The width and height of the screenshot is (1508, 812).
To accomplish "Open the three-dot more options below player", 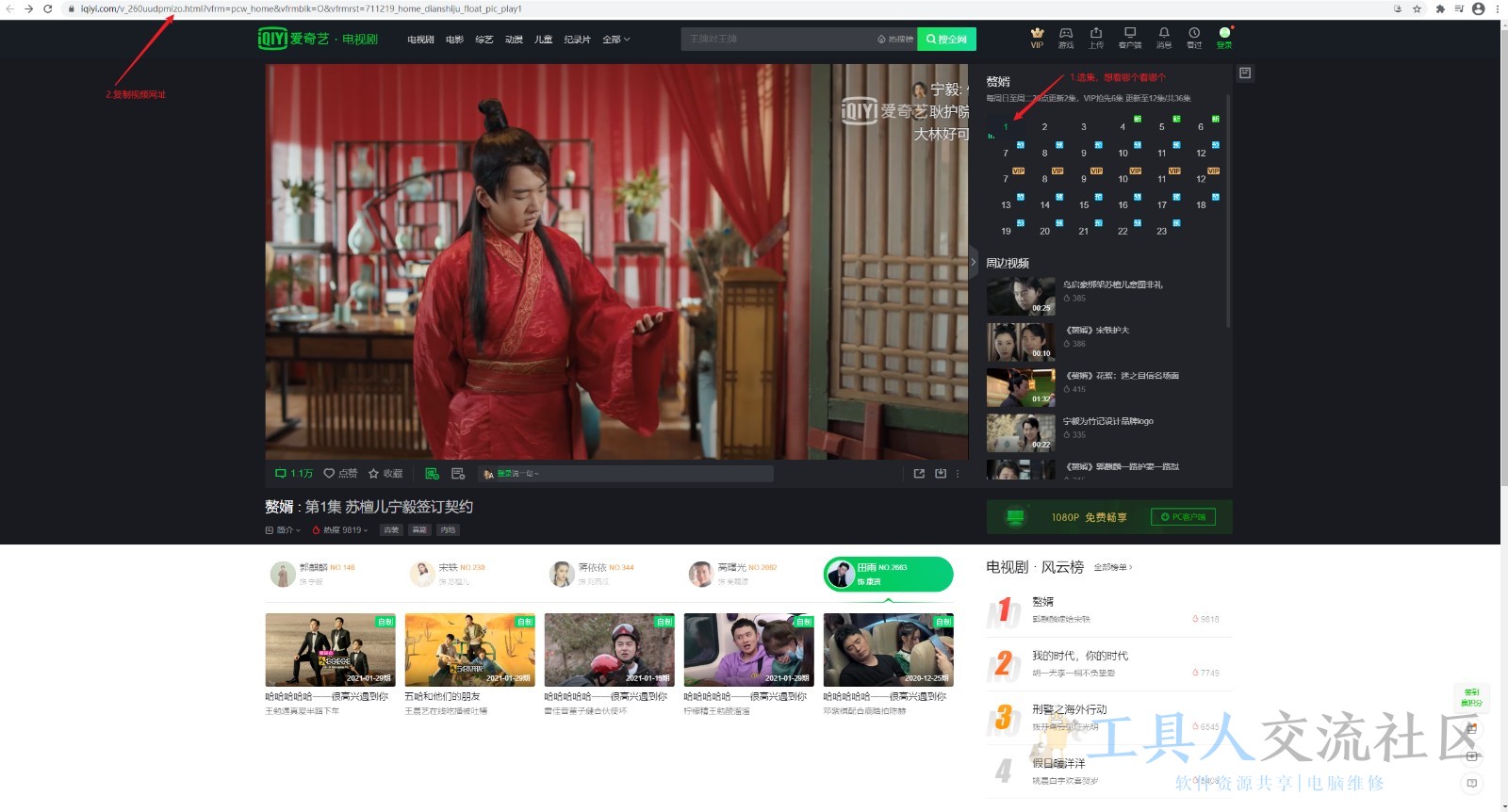I will pyautogui.click(x=959, y=474).
